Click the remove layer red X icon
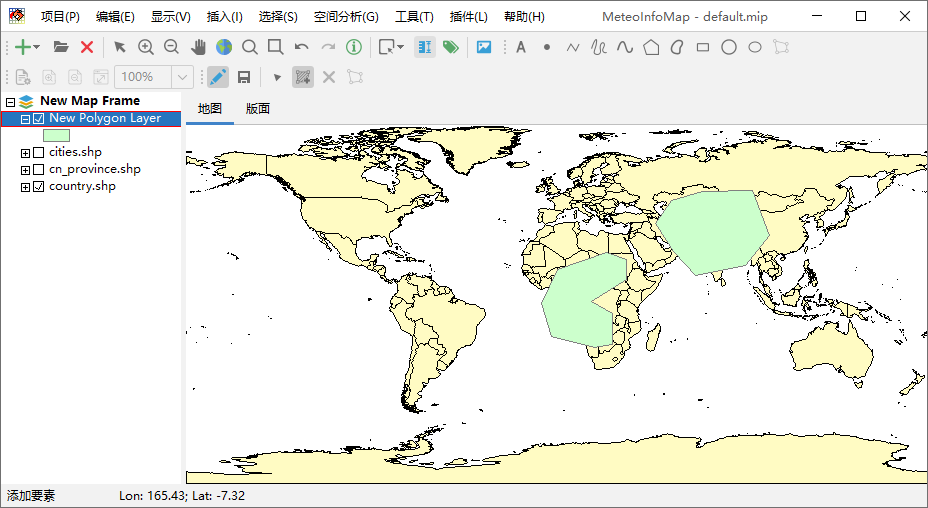Screen dimensions: 928x508 point(87,47)
